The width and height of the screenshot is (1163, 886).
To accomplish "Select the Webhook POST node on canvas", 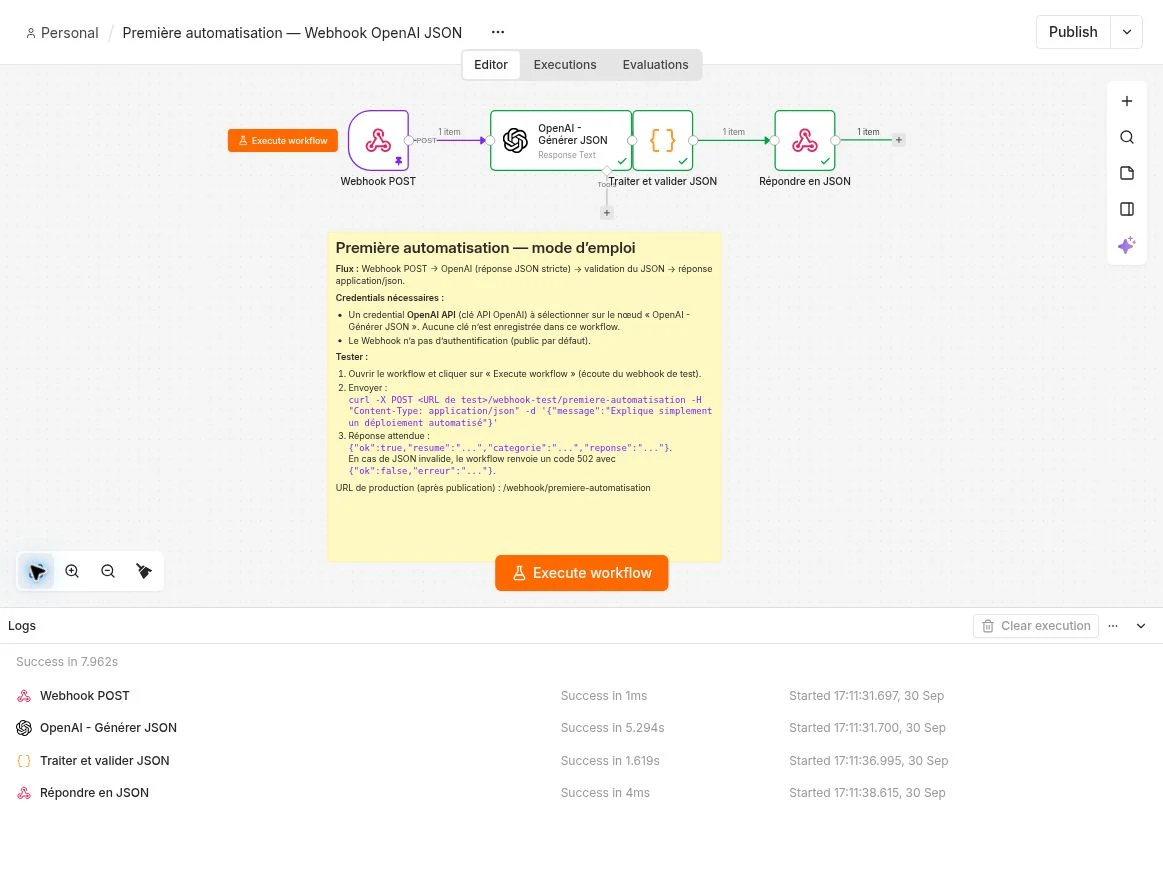I will tap(378, 140).
